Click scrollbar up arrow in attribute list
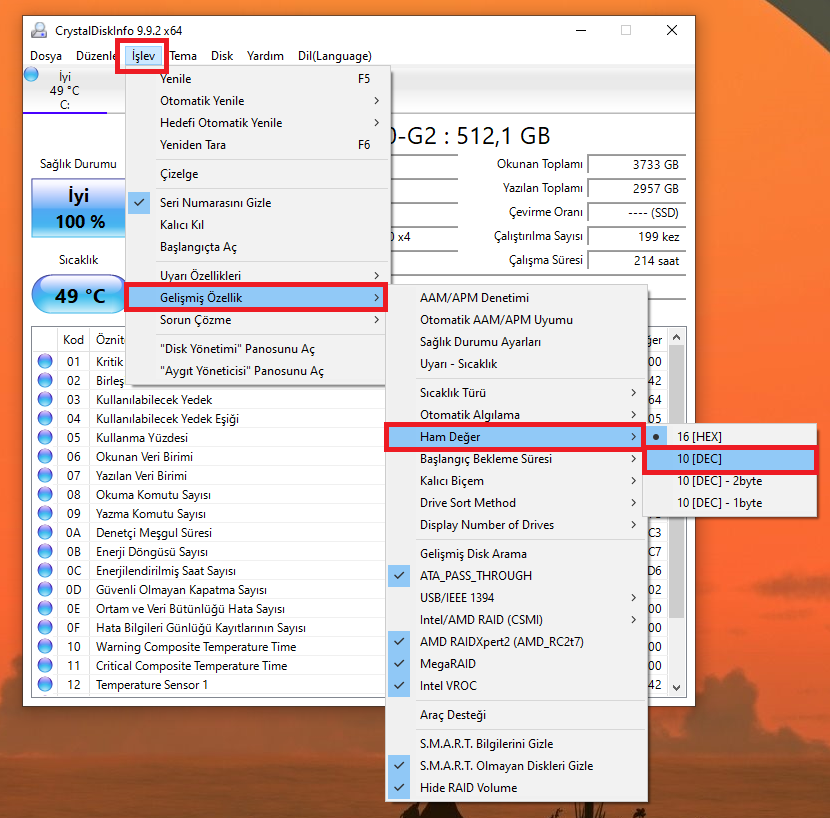 (676, 337)
